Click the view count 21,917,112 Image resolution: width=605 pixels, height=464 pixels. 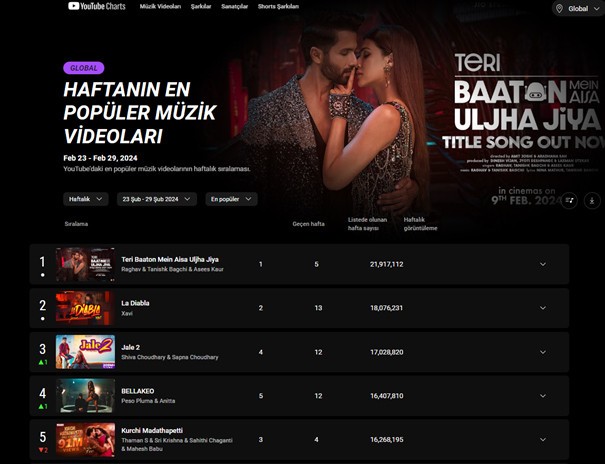tap(387, 264)
